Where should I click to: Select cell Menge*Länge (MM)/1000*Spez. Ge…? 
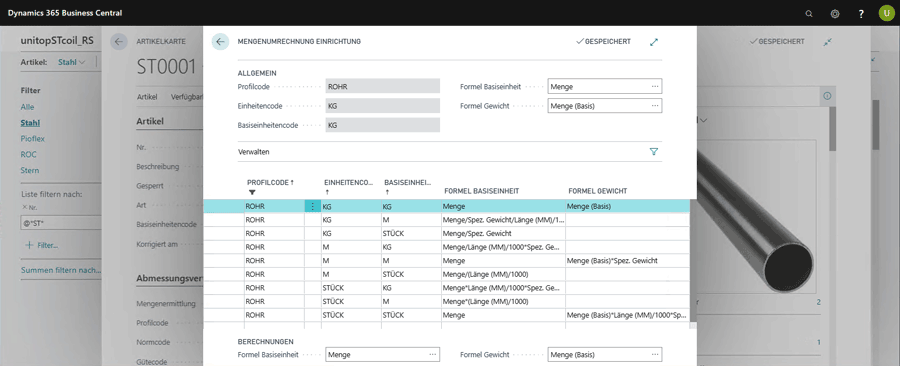503,288
